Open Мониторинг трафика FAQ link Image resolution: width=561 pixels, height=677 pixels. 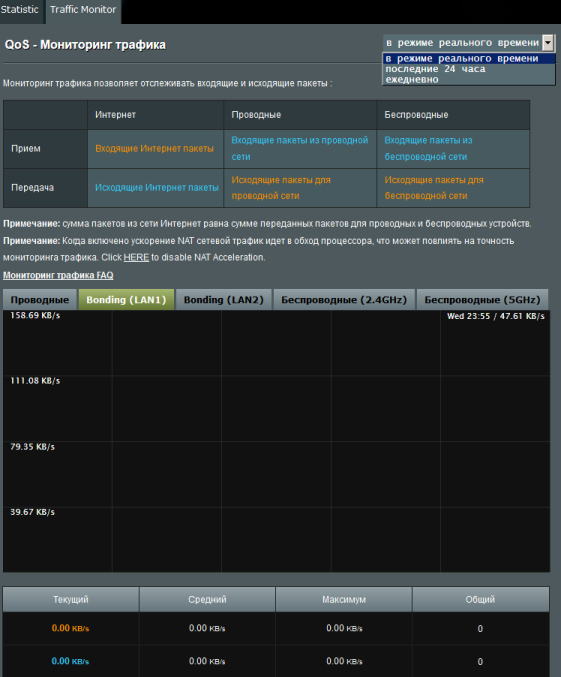(x=58, y=275)
